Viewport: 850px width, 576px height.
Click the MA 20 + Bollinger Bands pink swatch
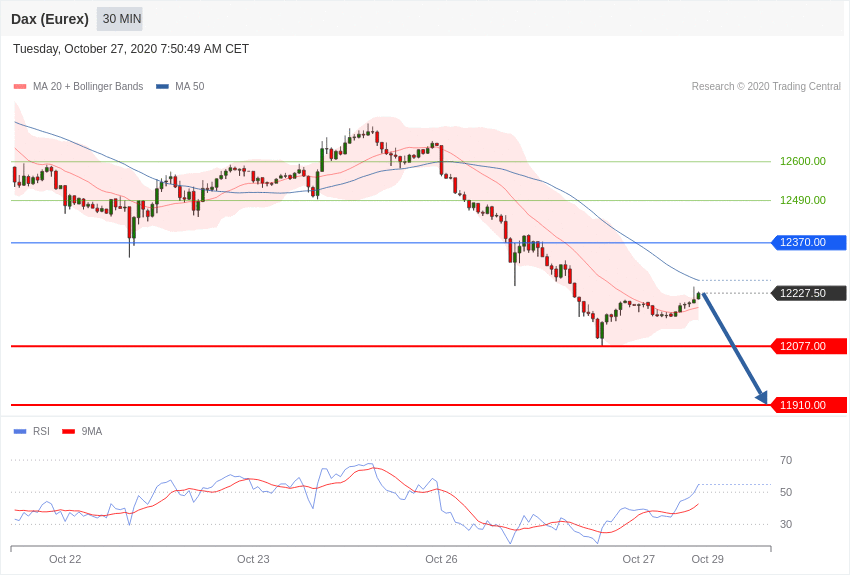[20, 87]
